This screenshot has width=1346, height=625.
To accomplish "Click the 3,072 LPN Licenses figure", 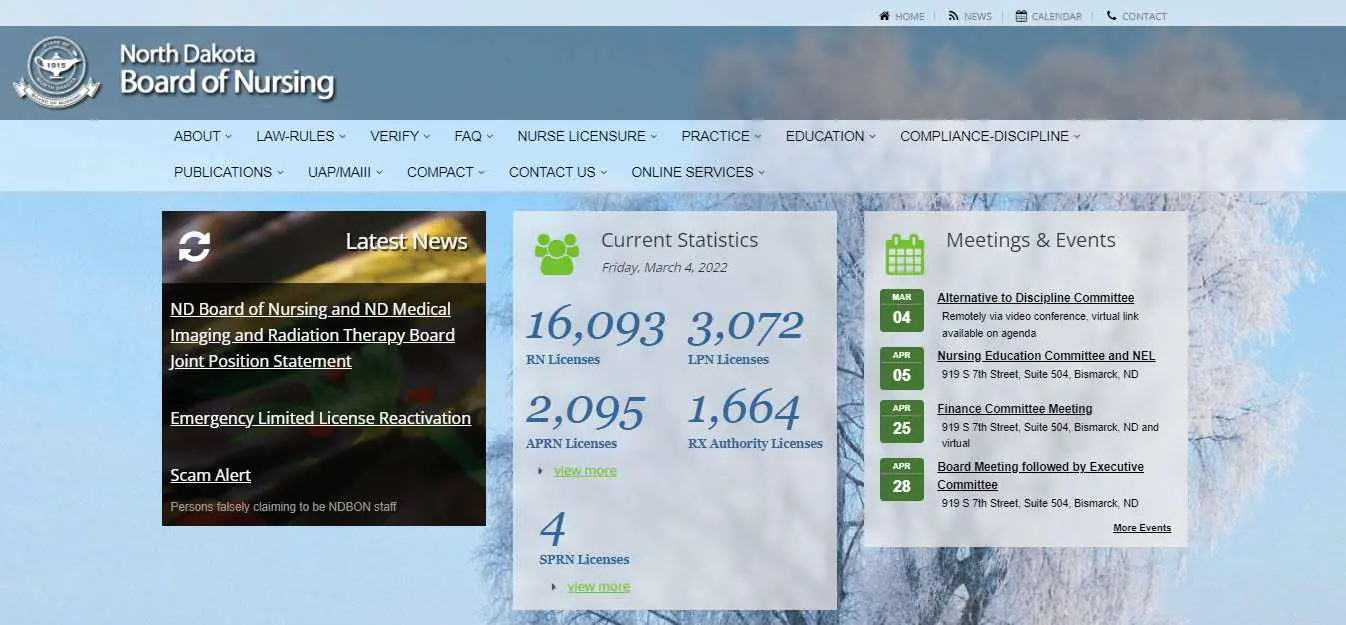I will tap(745, 326).
